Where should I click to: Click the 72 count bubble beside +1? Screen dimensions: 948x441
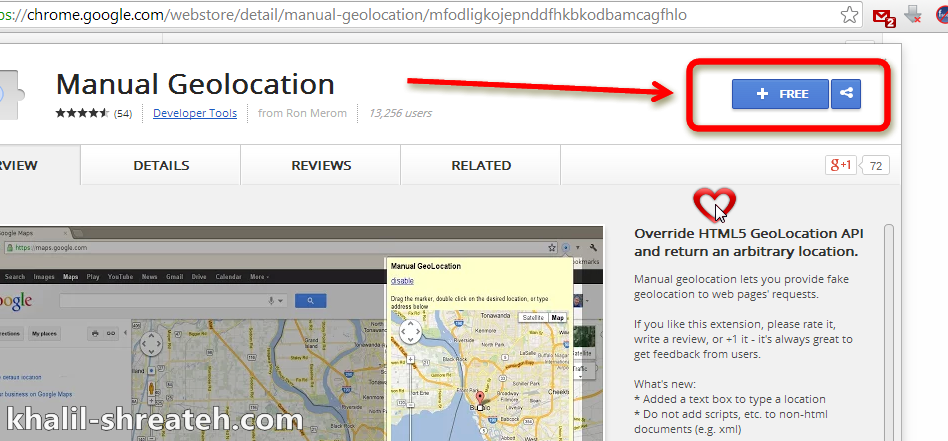pyautogui.click(x=876, y=165)
